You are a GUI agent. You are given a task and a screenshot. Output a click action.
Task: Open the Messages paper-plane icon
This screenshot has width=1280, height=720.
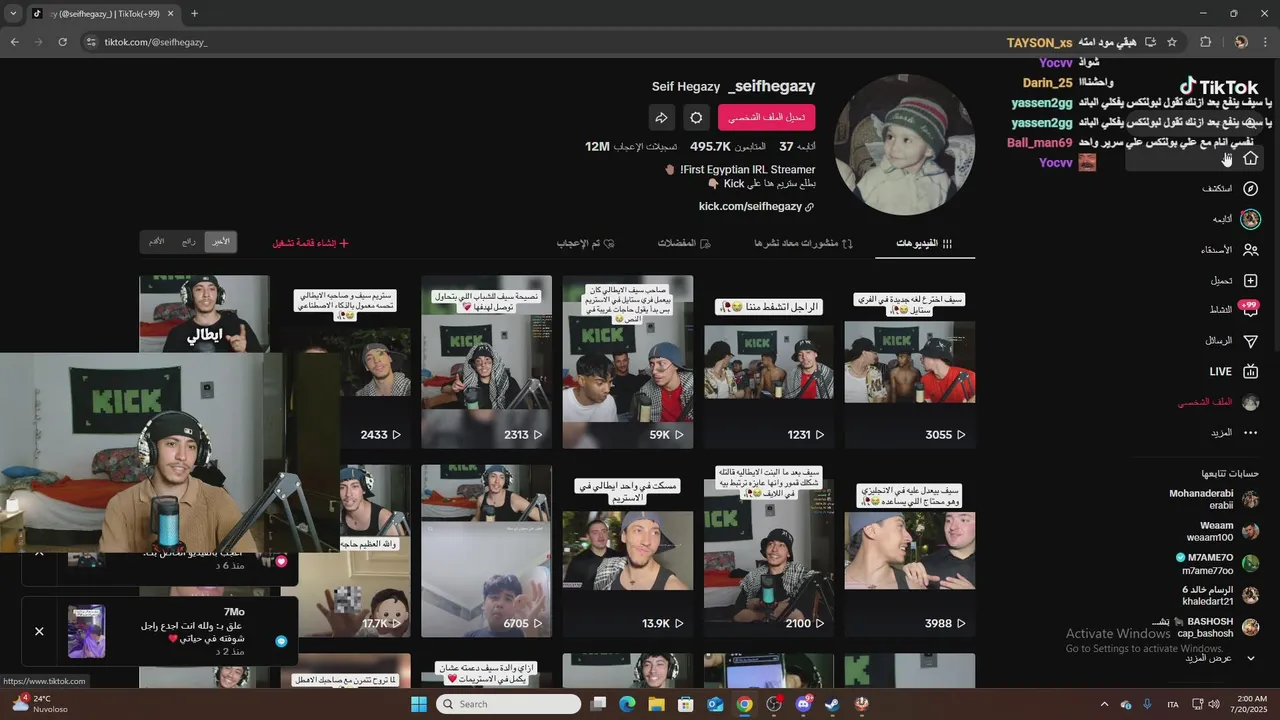pos(1250,341)
